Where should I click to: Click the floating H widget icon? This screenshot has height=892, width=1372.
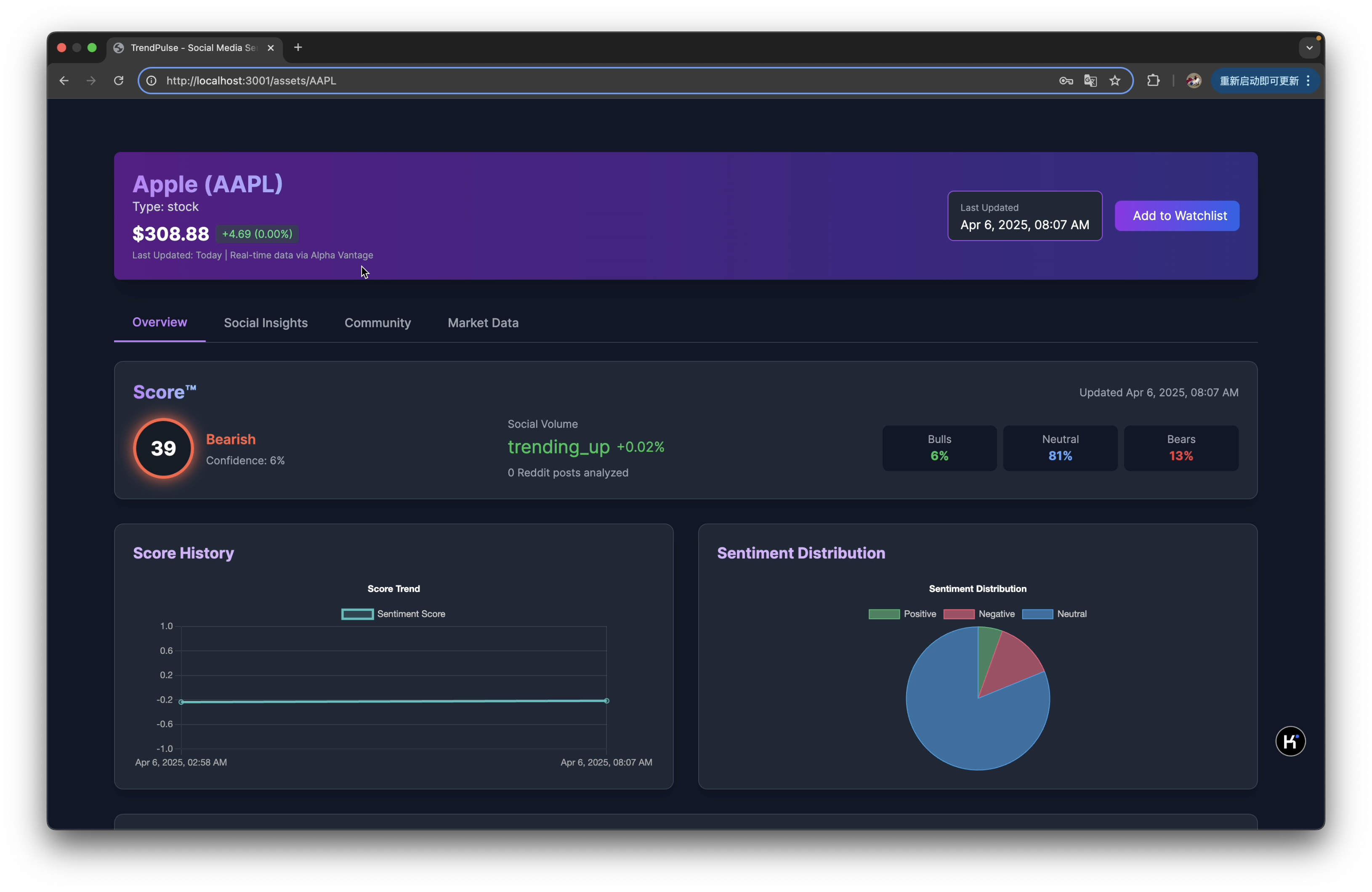pos(1290,741)
